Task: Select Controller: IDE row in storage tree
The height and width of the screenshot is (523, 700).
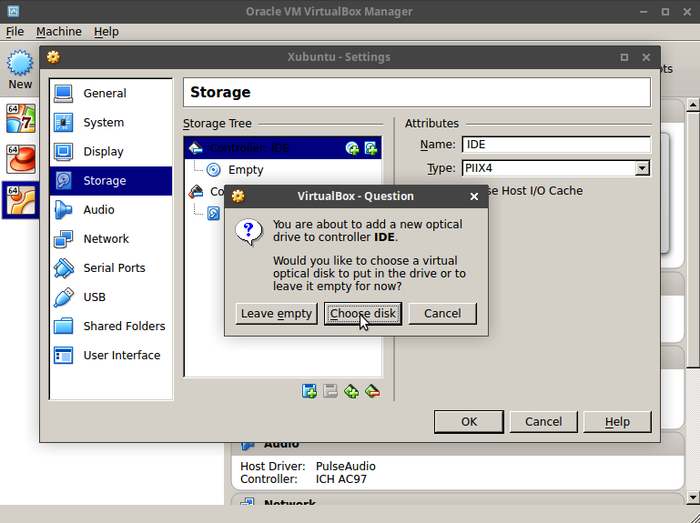Action: pos(283,148)
